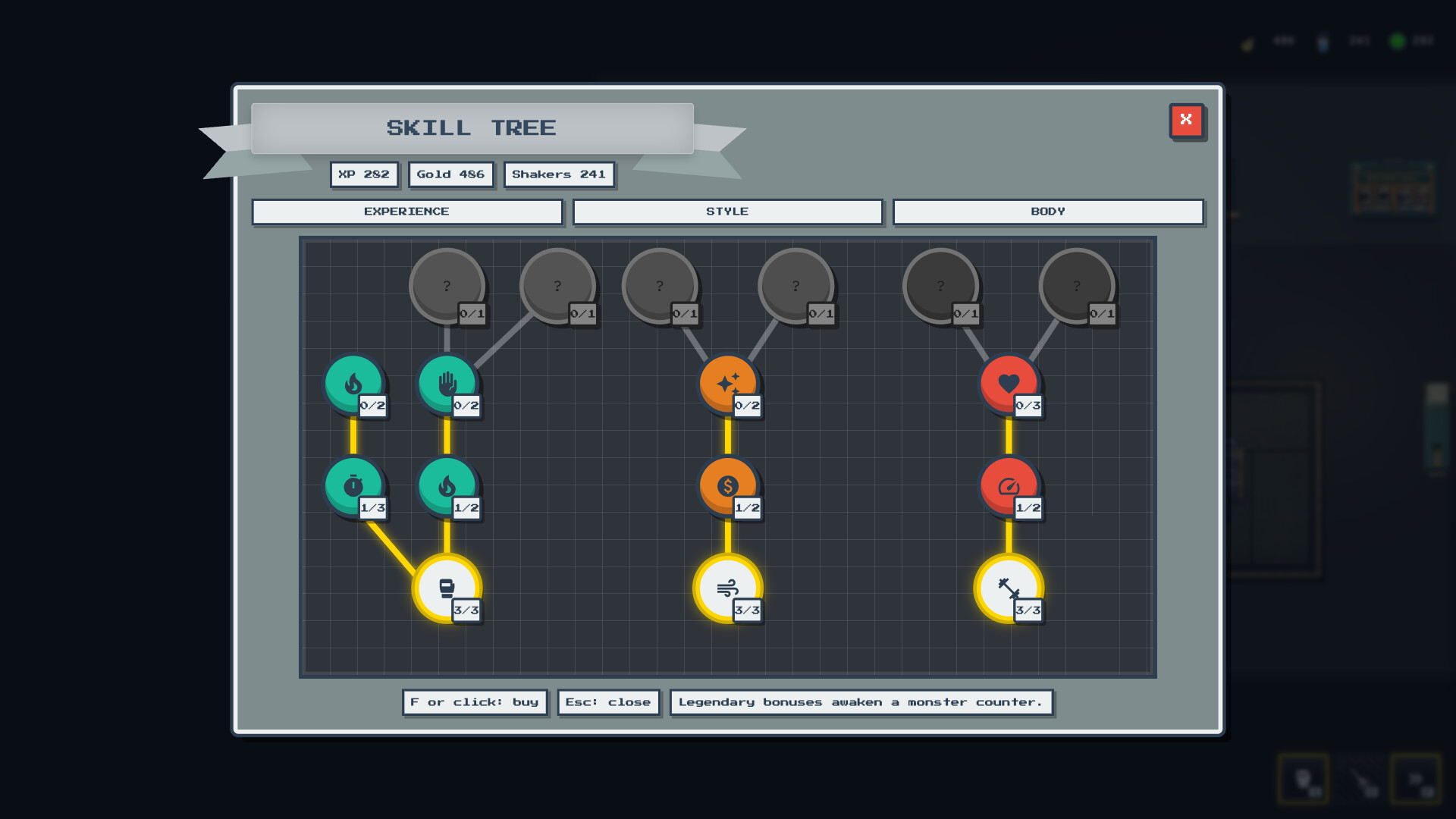1456x819 pixels.
Task: Click locked skill upper-right of orange sparkles
Action: (795, 286)
